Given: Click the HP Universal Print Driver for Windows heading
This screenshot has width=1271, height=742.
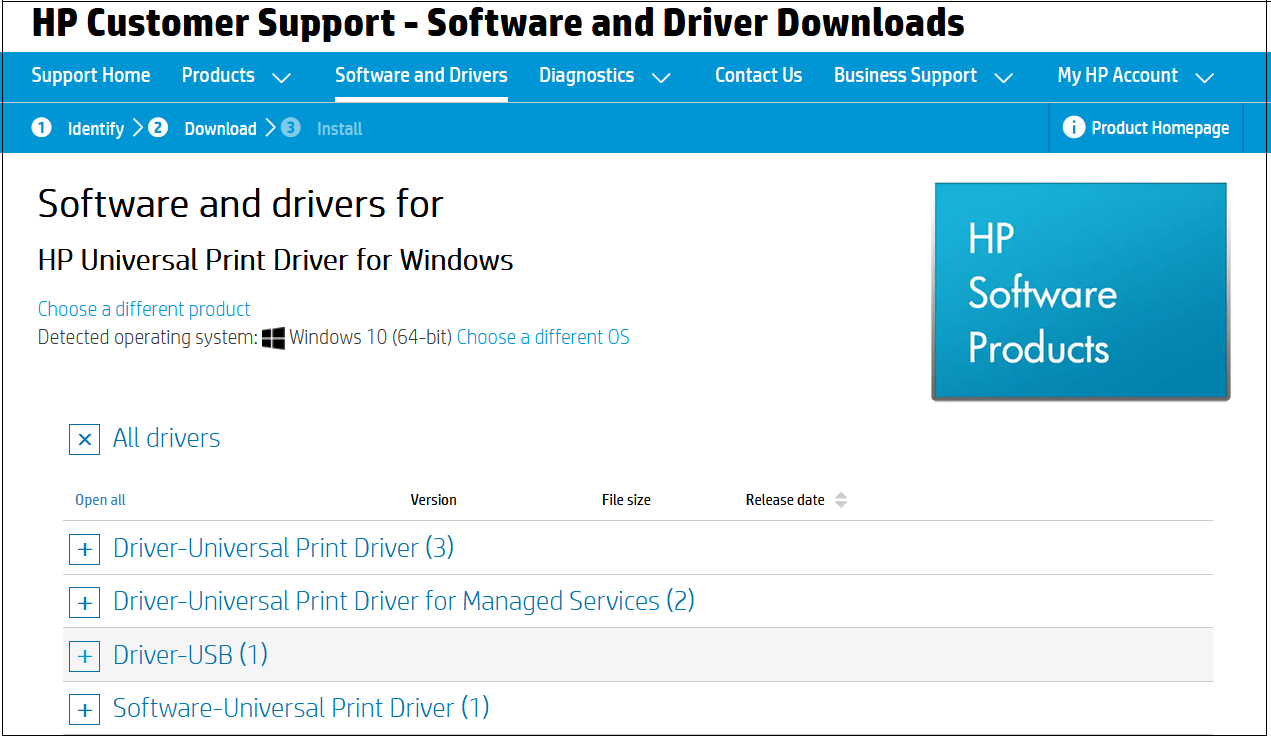Looking at the screenshot, I should (275, 261).
